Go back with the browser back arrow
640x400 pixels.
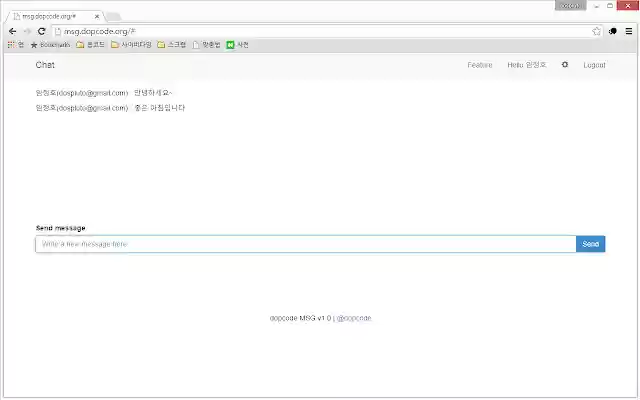pyautogui.click(x=12, y=31)
